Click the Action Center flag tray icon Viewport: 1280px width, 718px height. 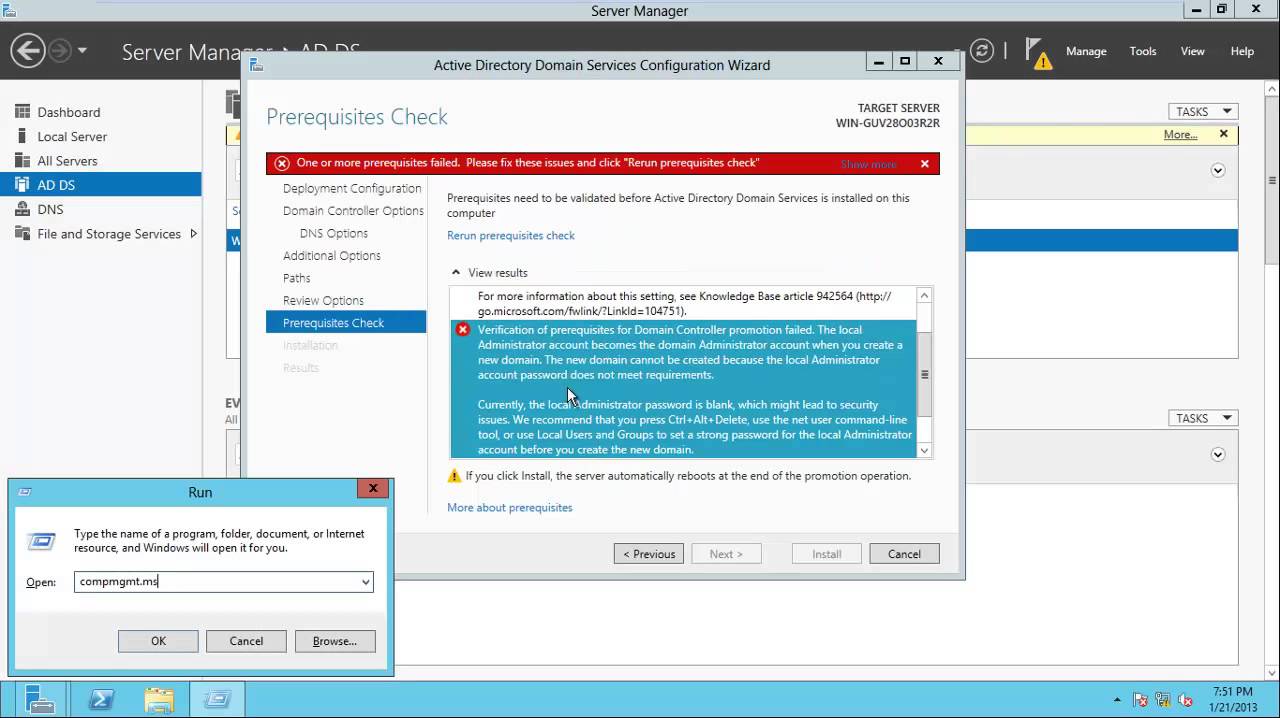coord(1141,700)
